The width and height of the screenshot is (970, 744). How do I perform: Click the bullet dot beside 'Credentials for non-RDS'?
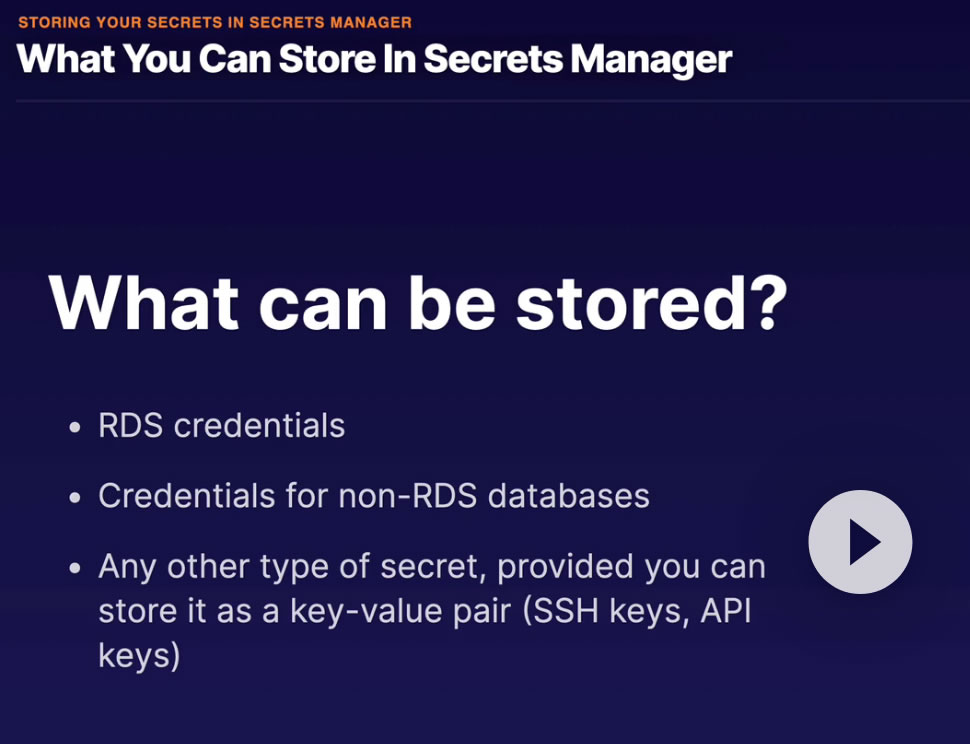(75, 498)
